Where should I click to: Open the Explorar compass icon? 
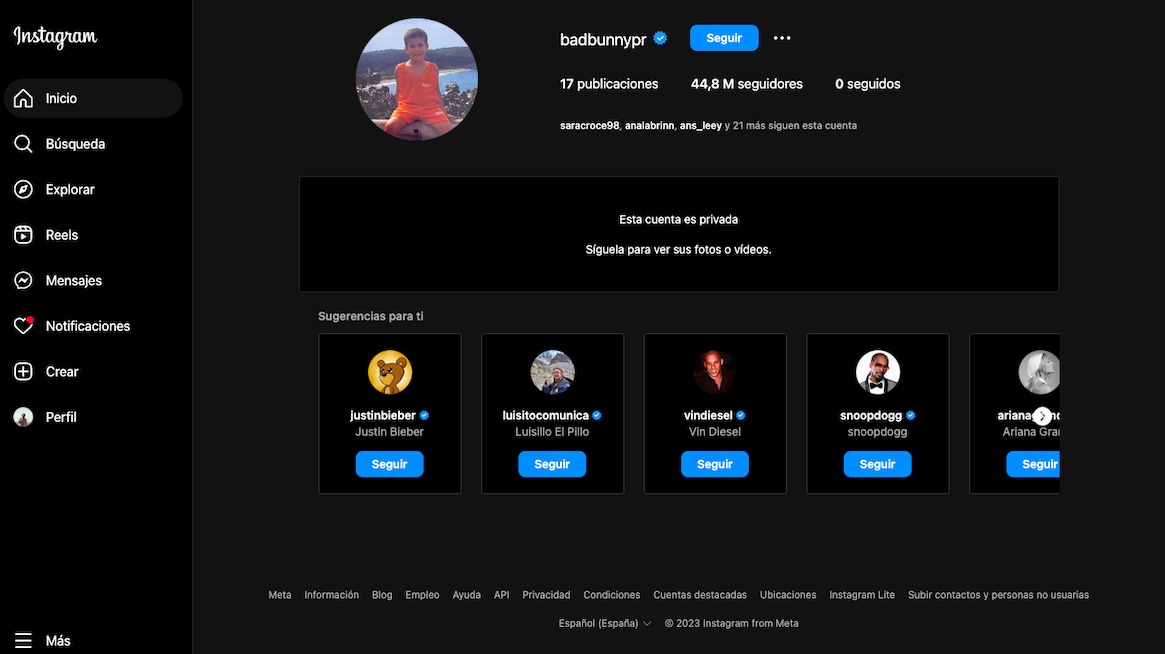pos(23,190)
